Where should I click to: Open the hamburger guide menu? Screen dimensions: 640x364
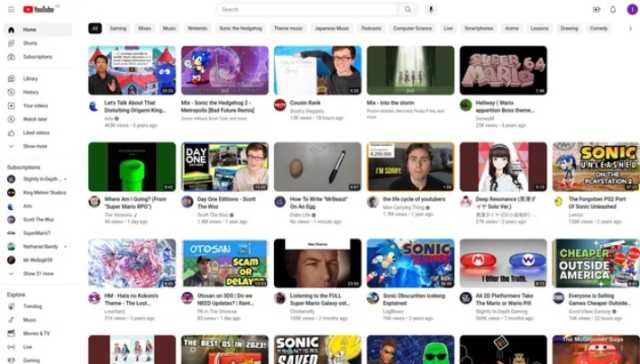coord(11,9)
